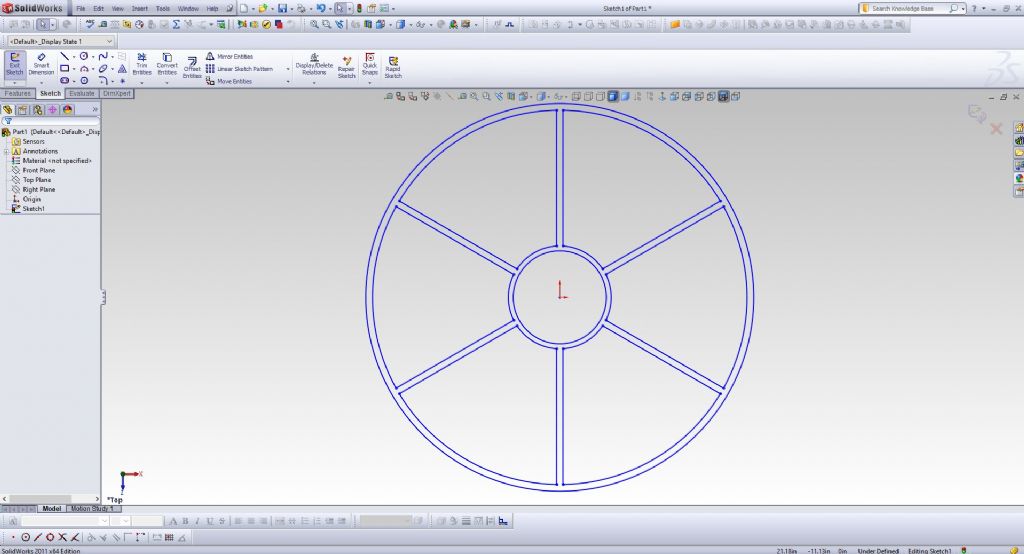
Task: Click Under Defined status bar text
Action: (x=878, y=551)
